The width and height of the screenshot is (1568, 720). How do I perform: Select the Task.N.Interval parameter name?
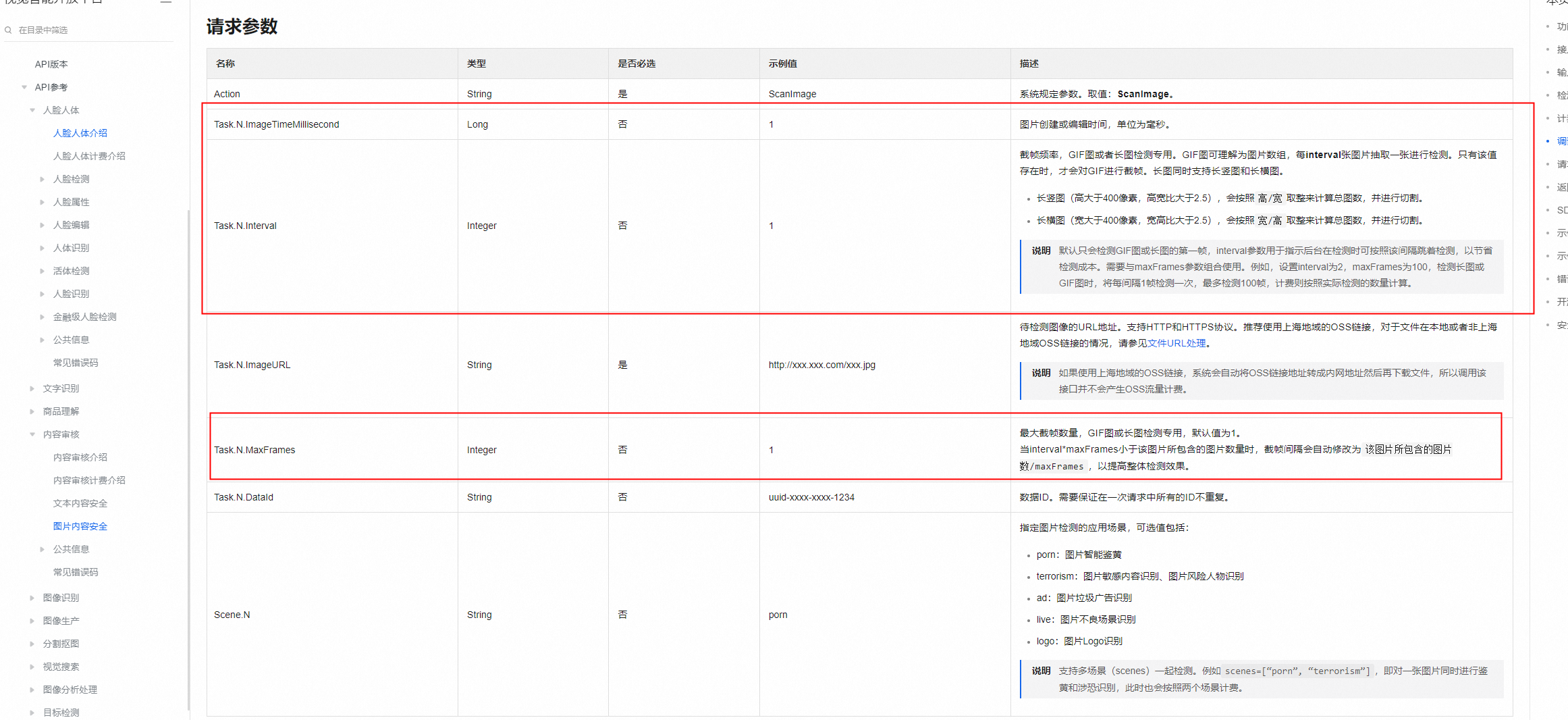pyautogui.click(x=245, y=226)
